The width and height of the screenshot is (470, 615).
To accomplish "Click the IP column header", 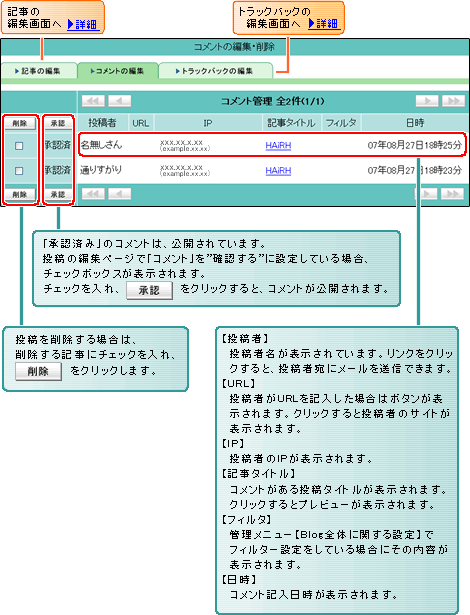I will click(208, 123).
